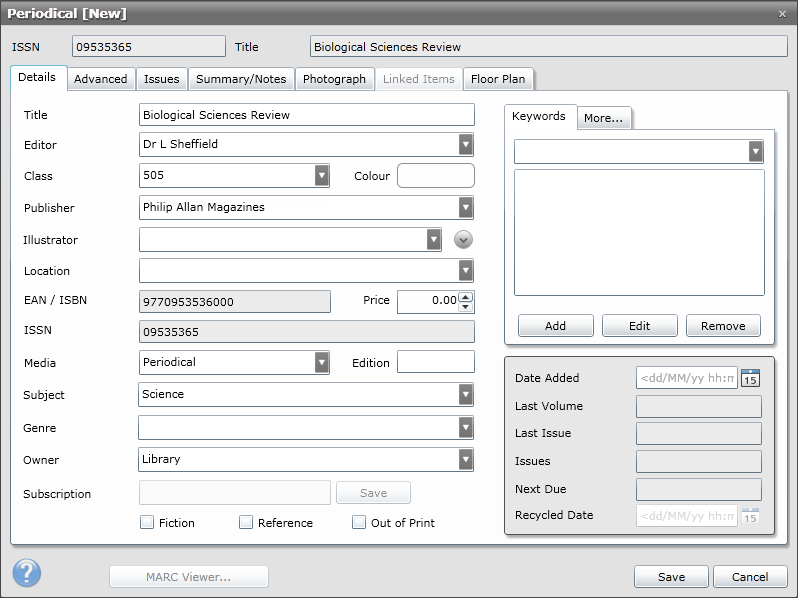The height and width of the screenshot is (598, 798).
Task: Switch to the Photograph tab
Action: tap(334, 79)
